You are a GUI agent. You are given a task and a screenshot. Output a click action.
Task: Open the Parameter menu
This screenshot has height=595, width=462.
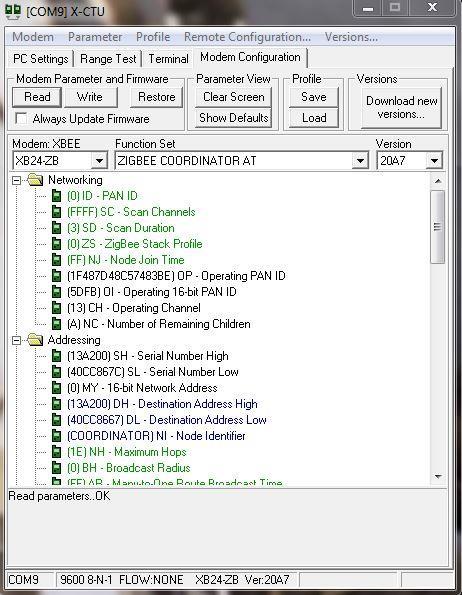click(95, 37)
